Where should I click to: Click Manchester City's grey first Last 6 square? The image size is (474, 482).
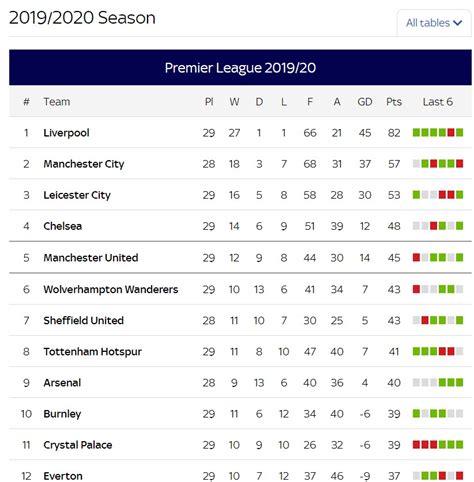(x=416, y=164)
